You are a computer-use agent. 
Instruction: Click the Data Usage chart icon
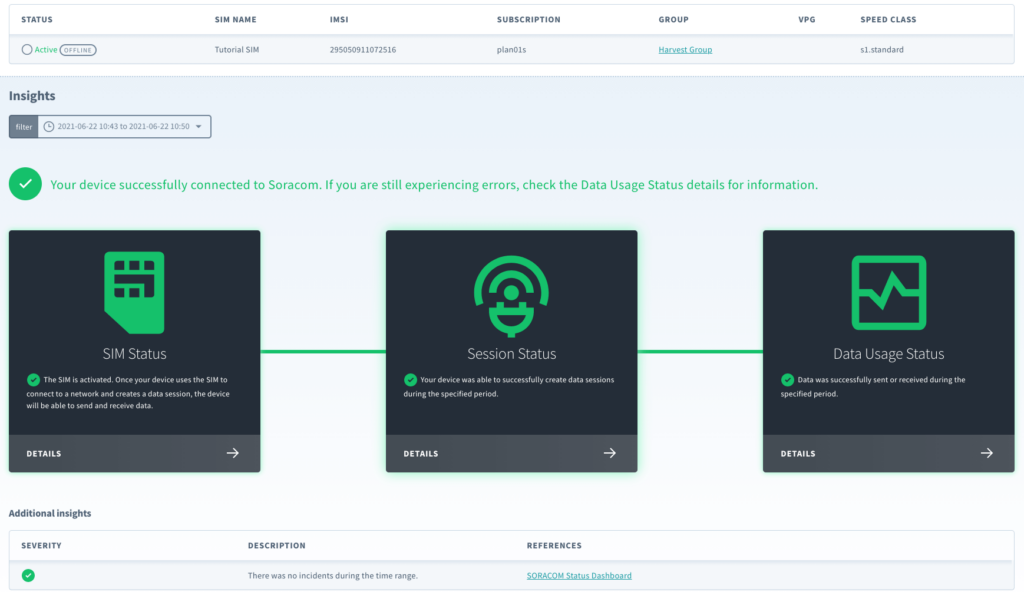click(x=888, y=293)
